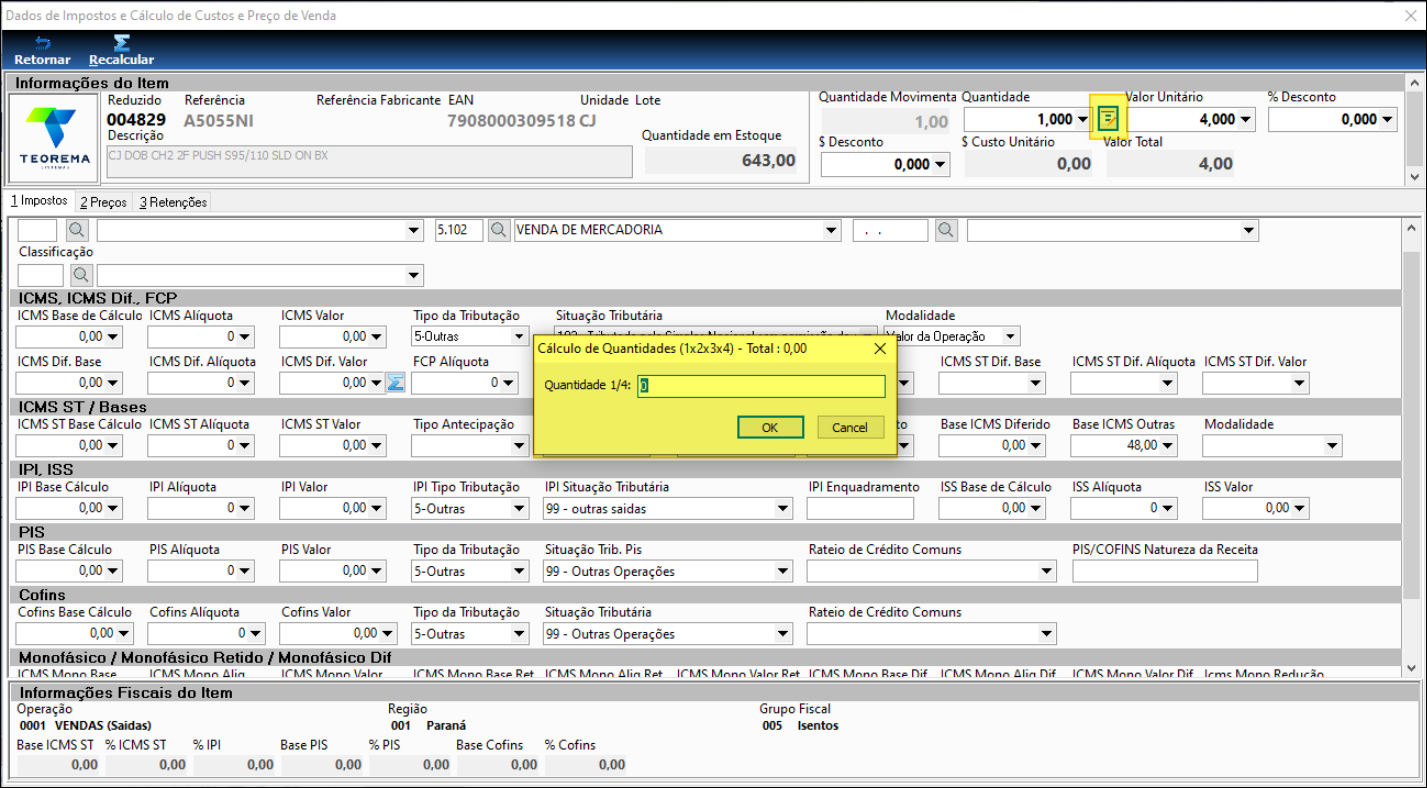Image resolution: width=1427 pixels, height=788 pixels.
Task: Click the CFOP code field 5.102
Action: (459, 230)
